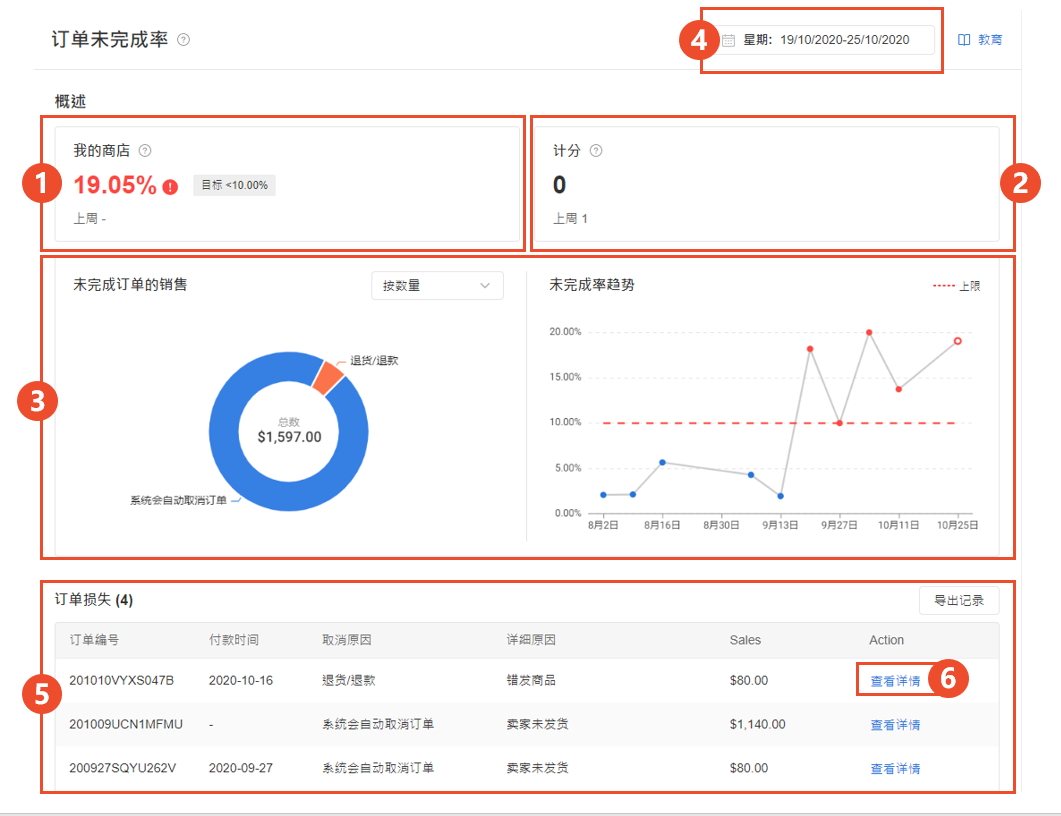This screenshot has width=1061, height=816.
Task: Click 未完成订单的销售 chart title
Action: [130, 285]
